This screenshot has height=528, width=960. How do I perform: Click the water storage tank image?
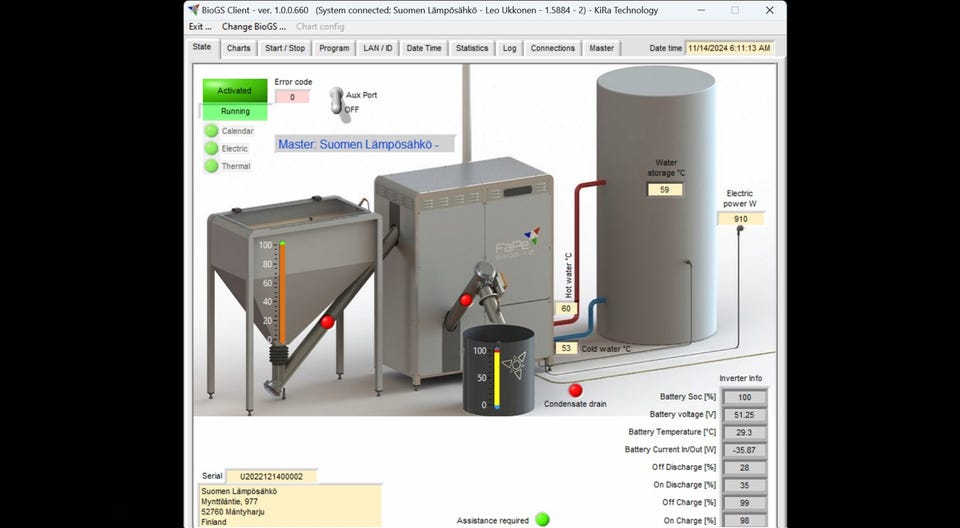[x=656, y=205]
